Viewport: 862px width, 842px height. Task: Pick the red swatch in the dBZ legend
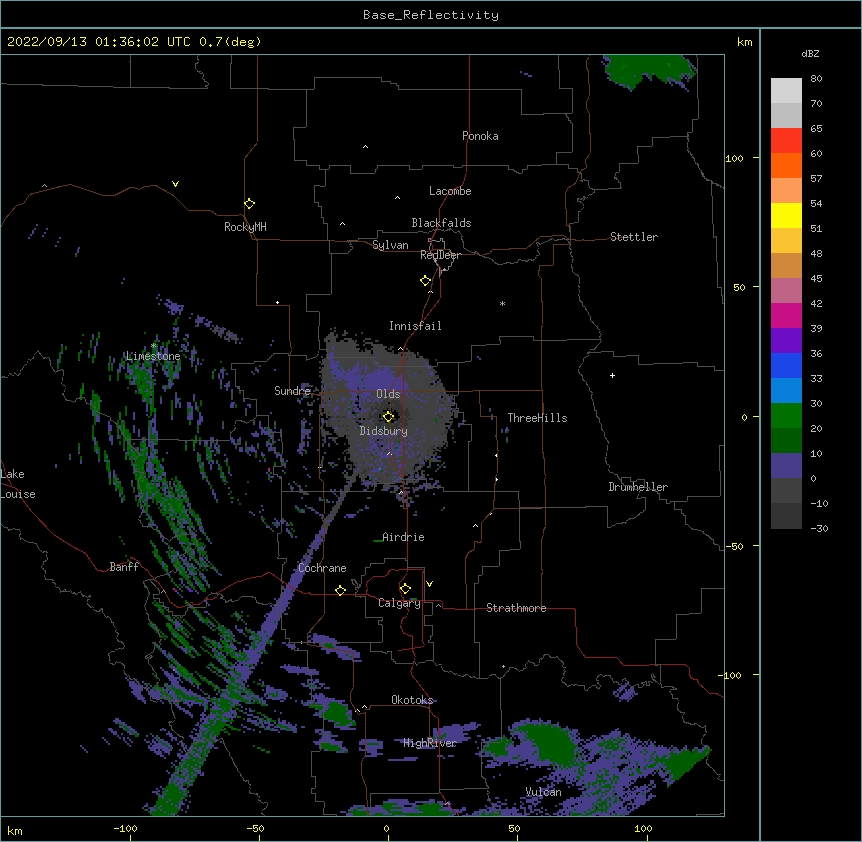coord(786,141)
